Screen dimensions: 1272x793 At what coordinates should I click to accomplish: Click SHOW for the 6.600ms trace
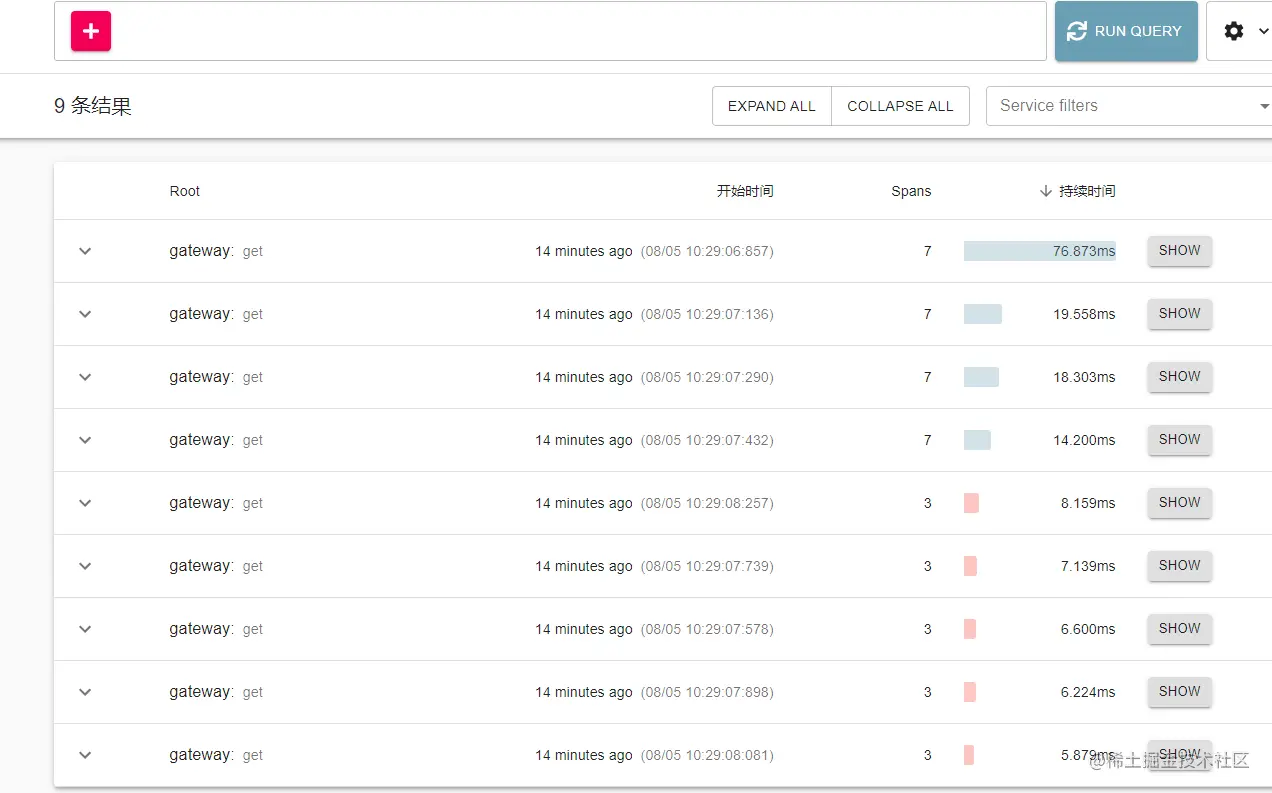coord(1180,629)
